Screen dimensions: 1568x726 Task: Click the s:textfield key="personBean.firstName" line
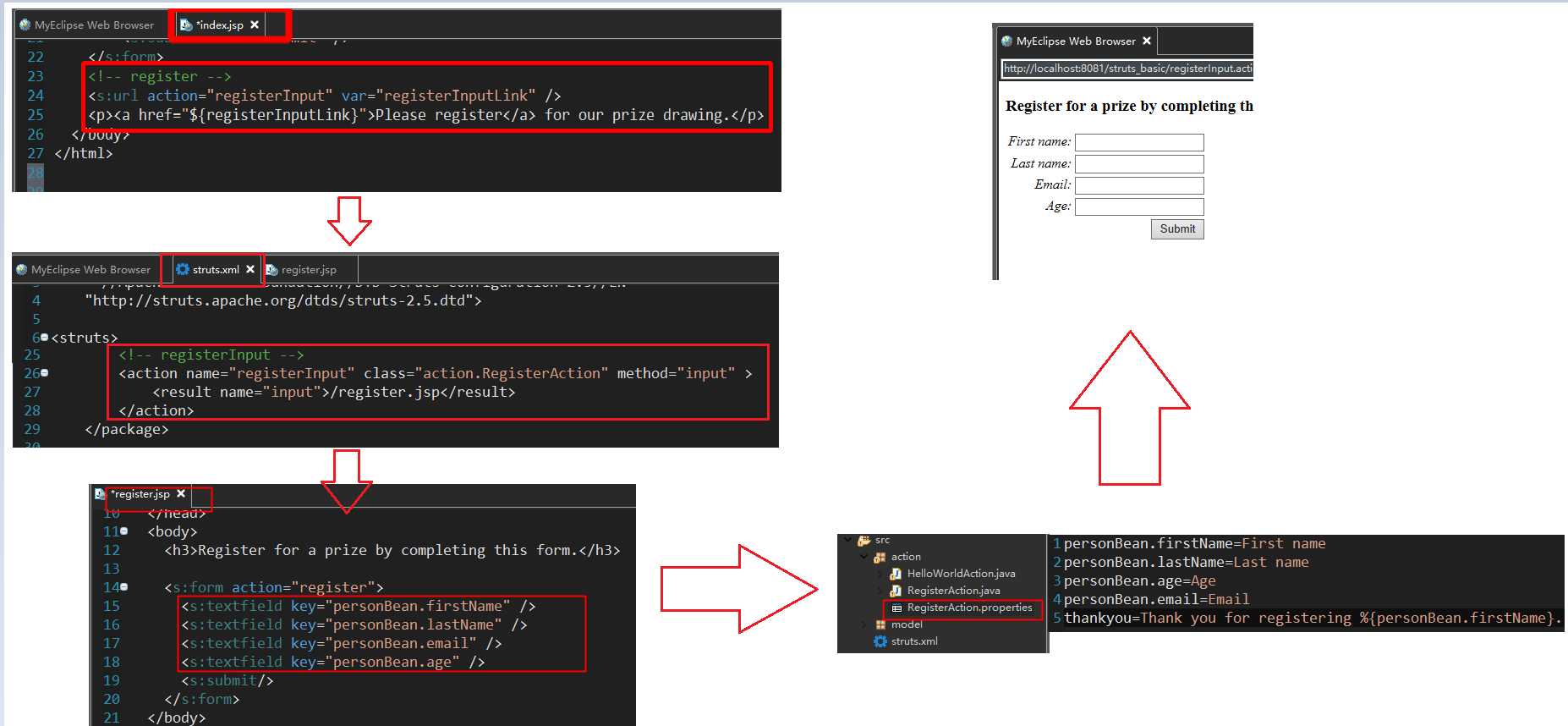pos(359,606)
